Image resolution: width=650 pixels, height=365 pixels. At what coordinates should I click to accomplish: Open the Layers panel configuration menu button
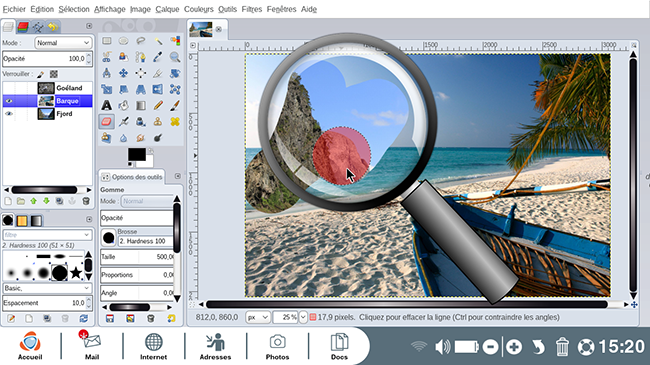tap(89, 26)
